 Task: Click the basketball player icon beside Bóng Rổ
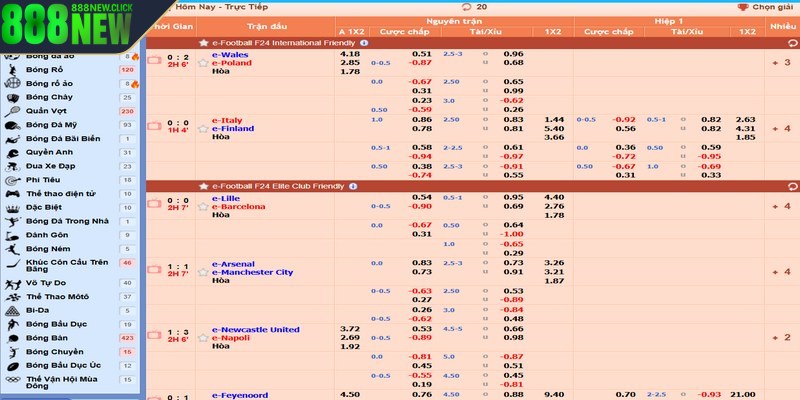click(12, 69)
